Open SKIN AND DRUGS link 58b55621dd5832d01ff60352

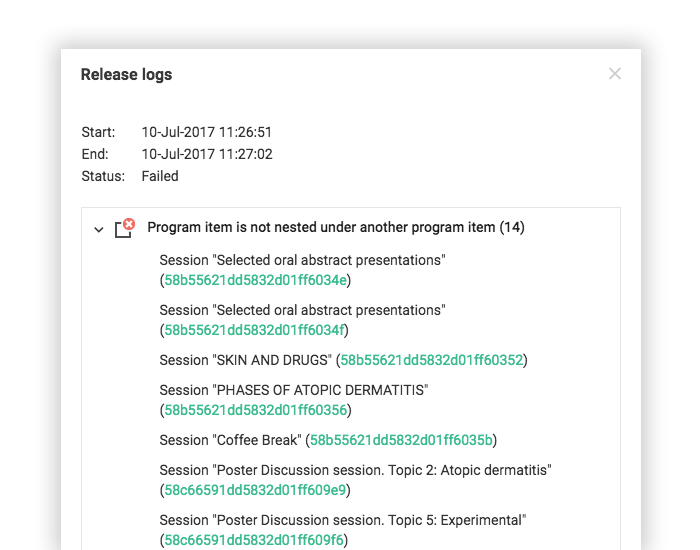pos(432,360)
